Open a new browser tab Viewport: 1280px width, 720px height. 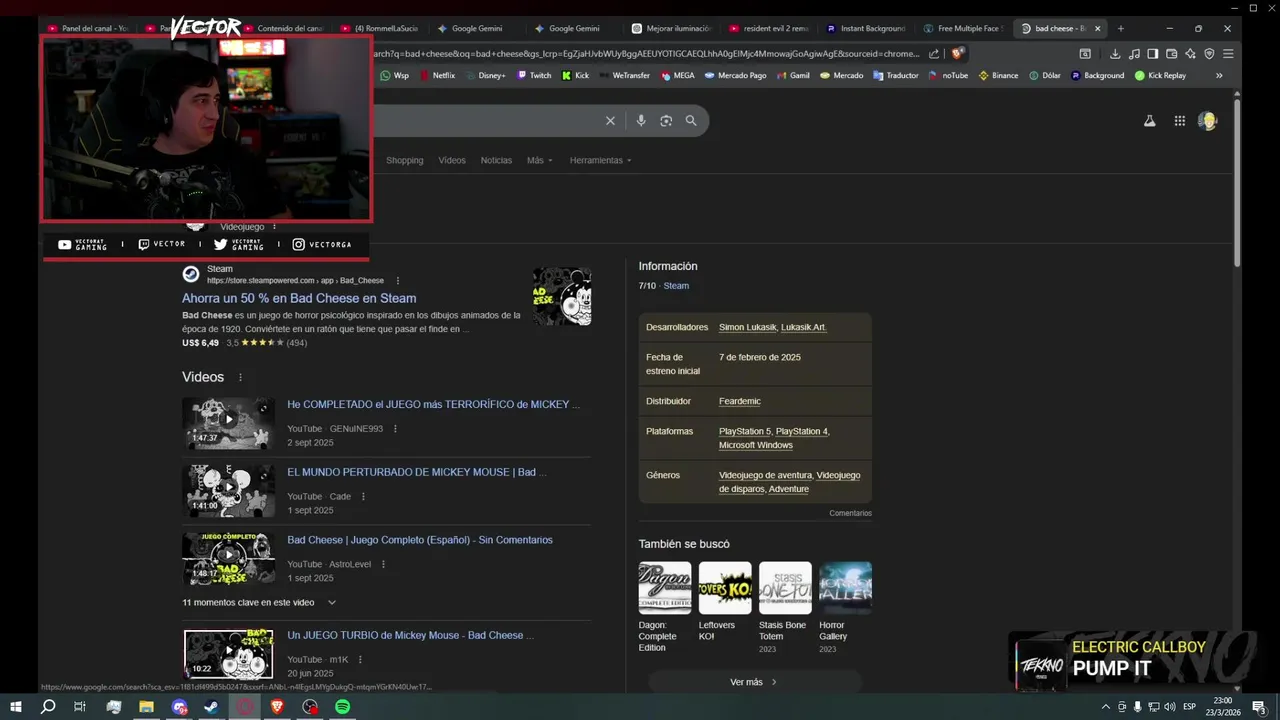(x=1120, y=28)
